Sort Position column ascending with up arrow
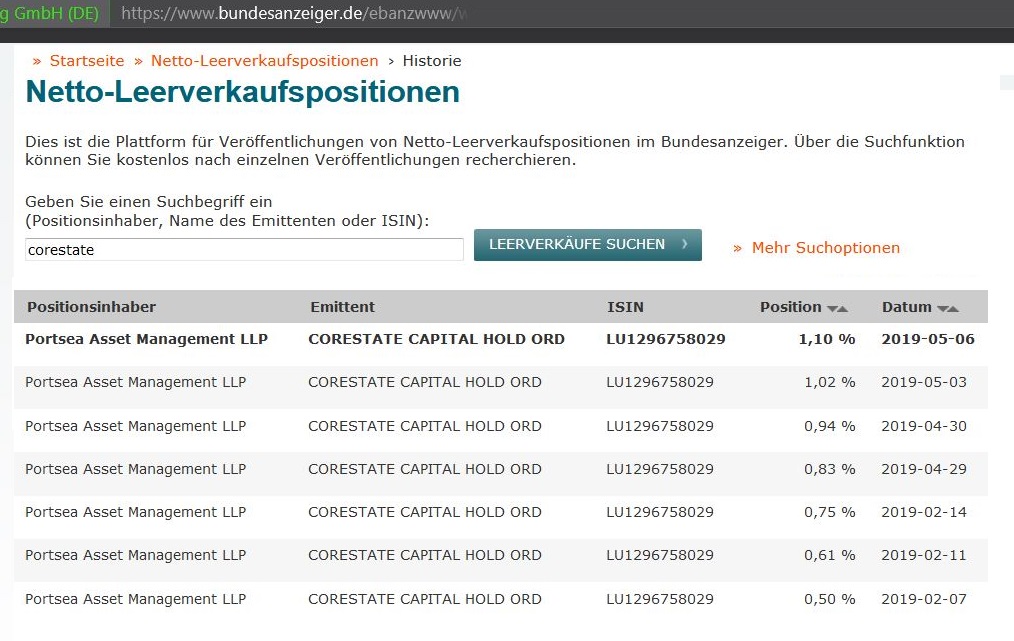The width and height of the screenshot is (1014, 641). tap(843, 309)
